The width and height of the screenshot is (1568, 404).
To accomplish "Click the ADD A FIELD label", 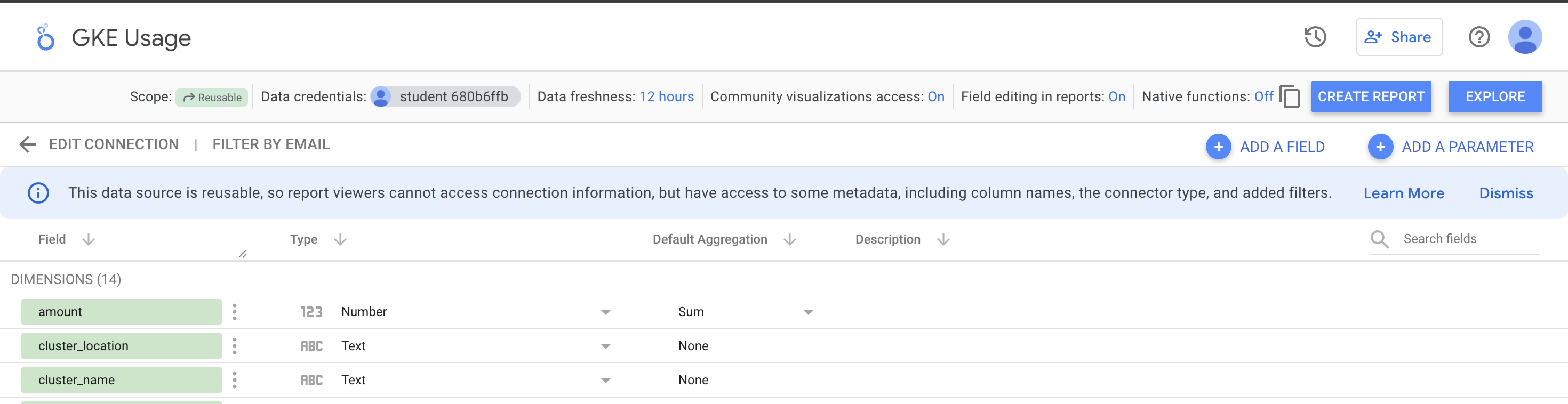I will pos(1282,147).
